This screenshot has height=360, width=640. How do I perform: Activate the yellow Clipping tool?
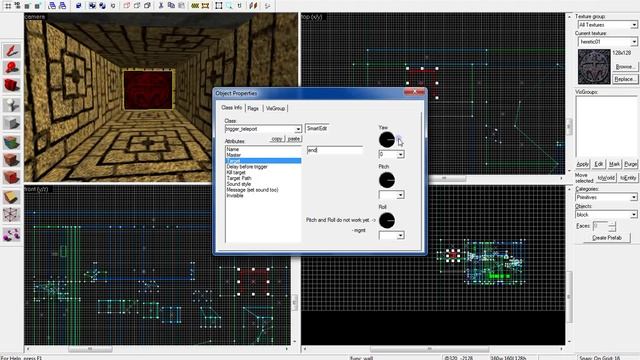[x=11, y=198]
